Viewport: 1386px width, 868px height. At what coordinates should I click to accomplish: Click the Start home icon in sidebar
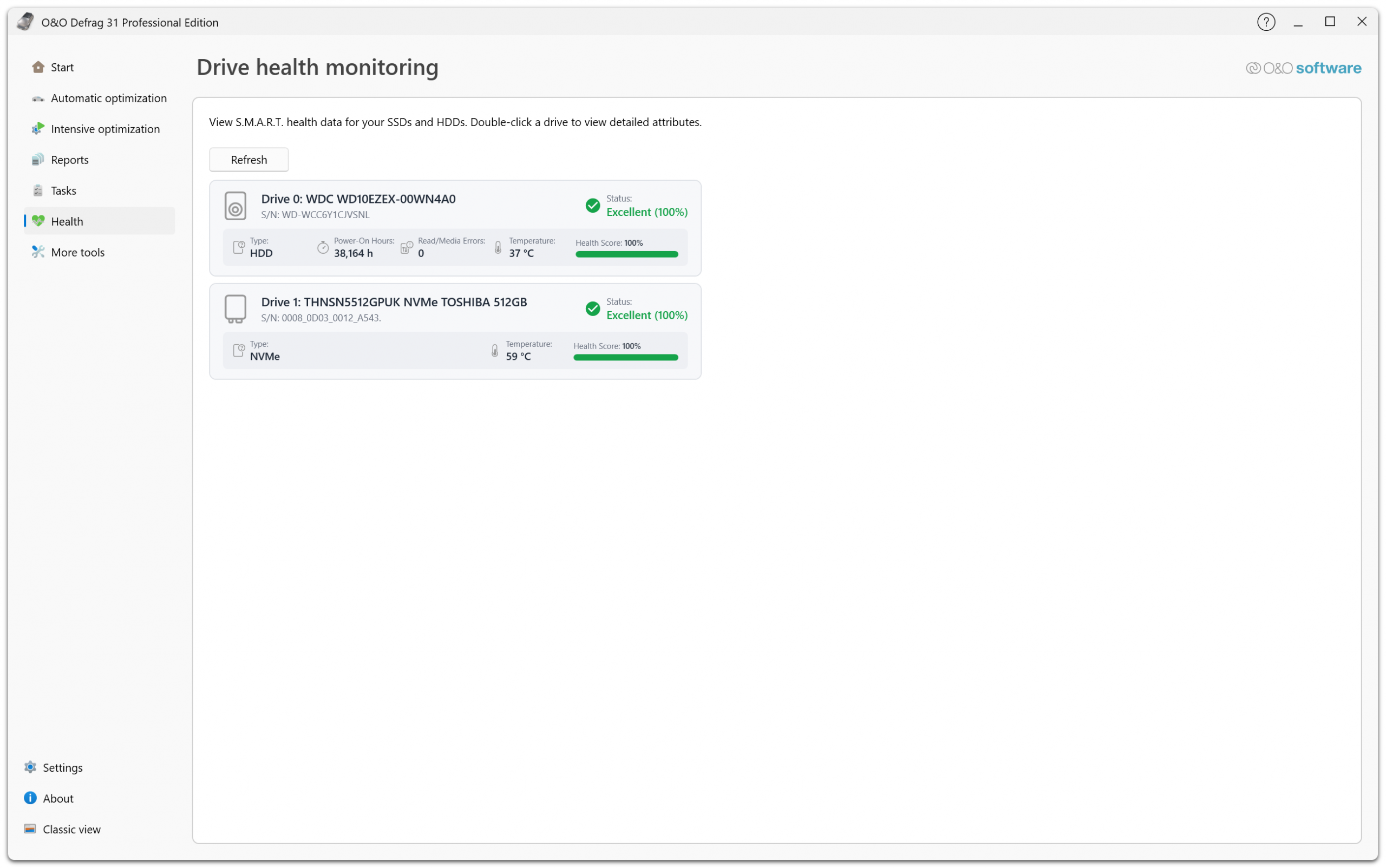[38, 67]
